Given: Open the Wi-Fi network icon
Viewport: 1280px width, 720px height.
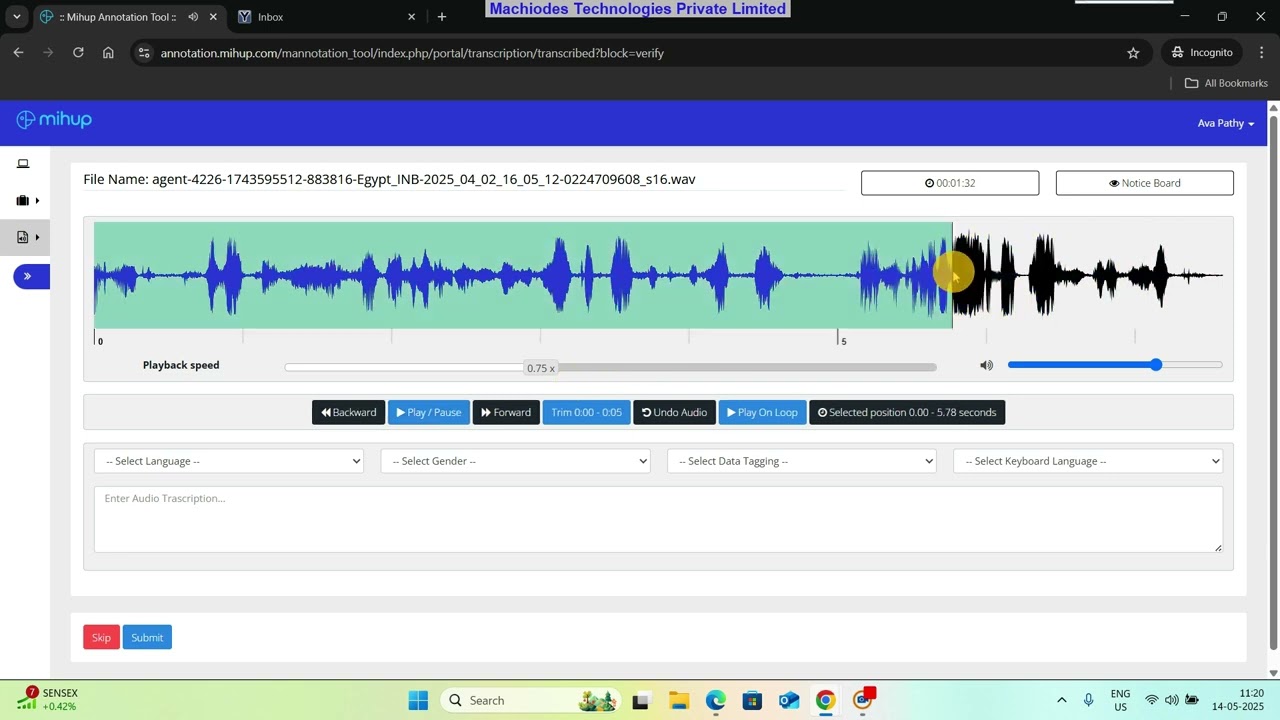Looking at the screenshot, I should coord(1152,700).
